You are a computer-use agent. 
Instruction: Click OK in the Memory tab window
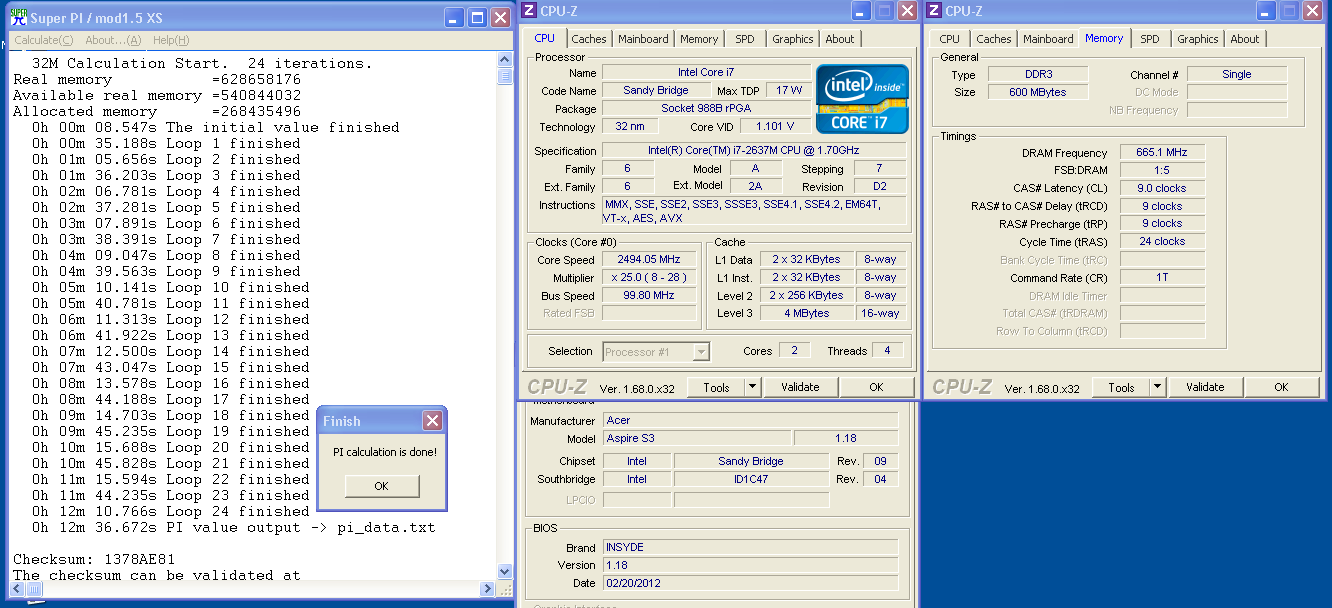click(x=1281, y=387)
